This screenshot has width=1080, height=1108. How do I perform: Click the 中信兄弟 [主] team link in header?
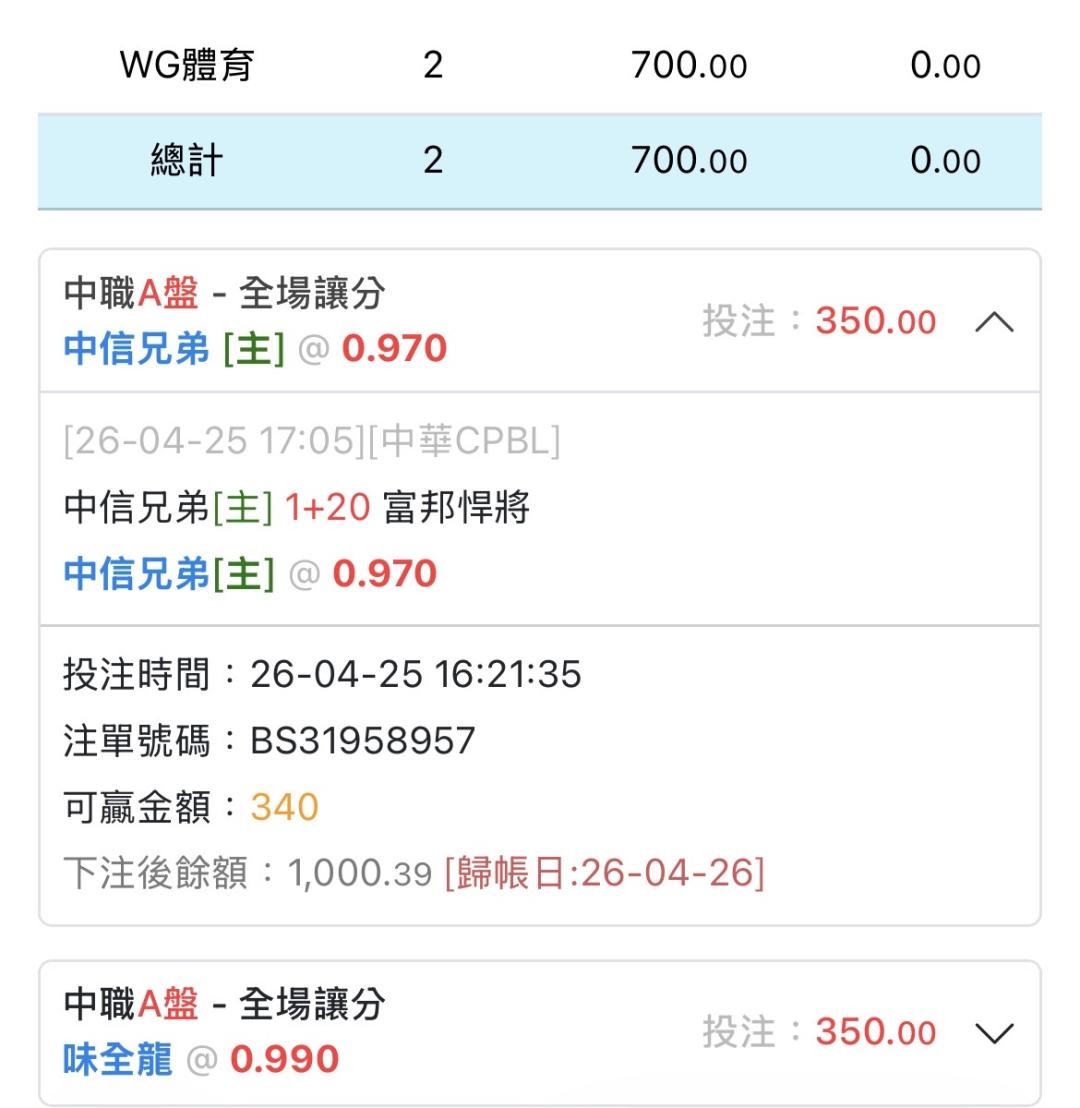[174, 349]
